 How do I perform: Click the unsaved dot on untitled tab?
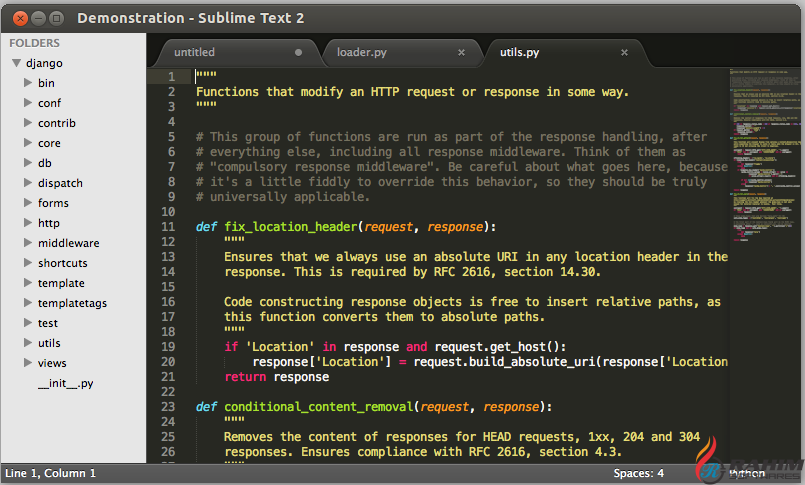point(298,52)
